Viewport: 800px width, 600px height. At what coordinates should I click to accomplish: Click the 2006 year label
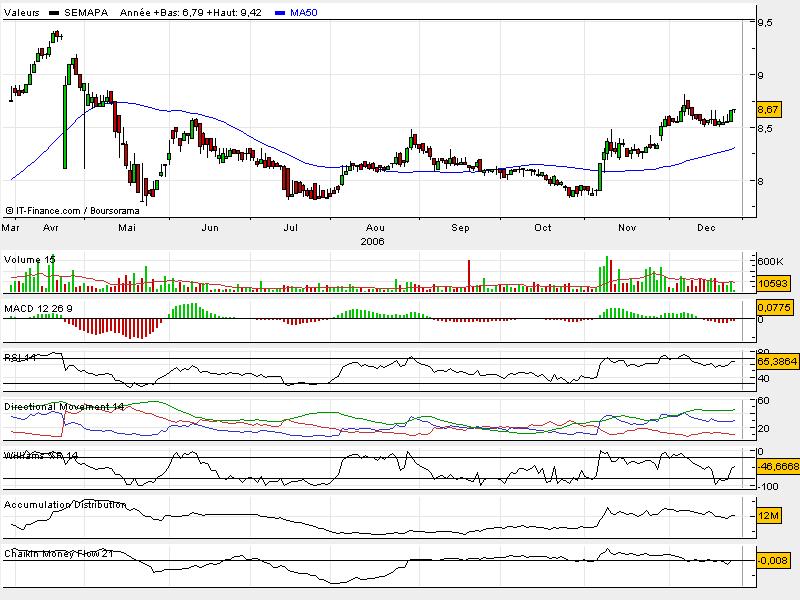pos(372,241)
